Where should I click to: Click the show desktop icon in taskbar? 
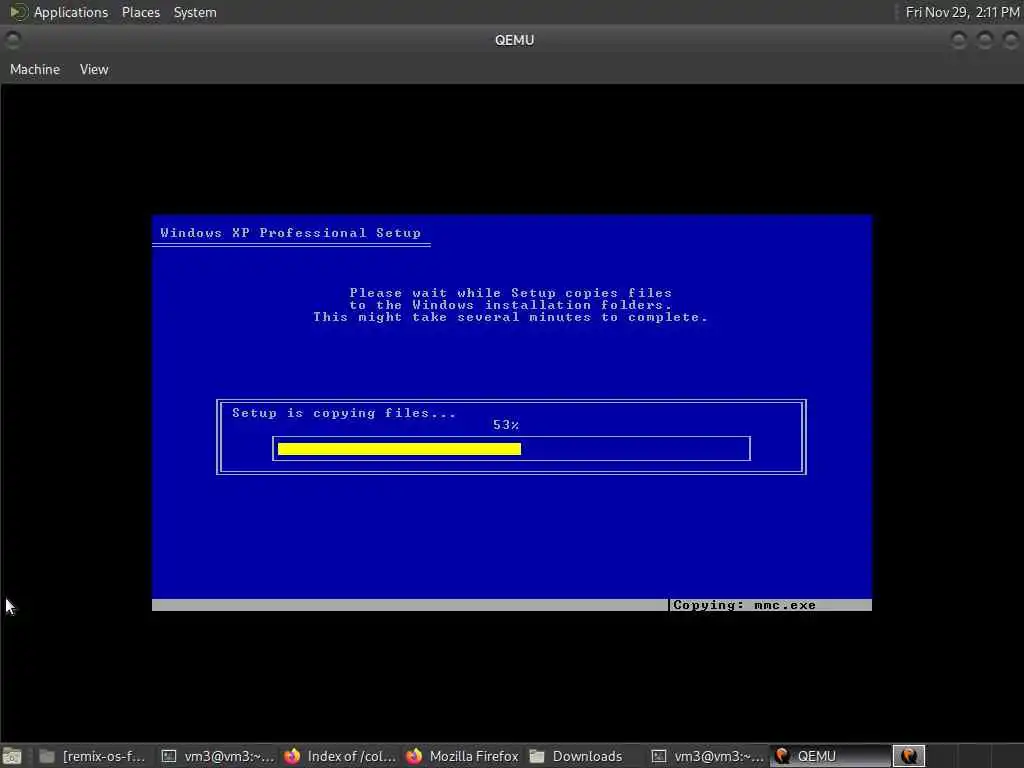pos(12,756)
